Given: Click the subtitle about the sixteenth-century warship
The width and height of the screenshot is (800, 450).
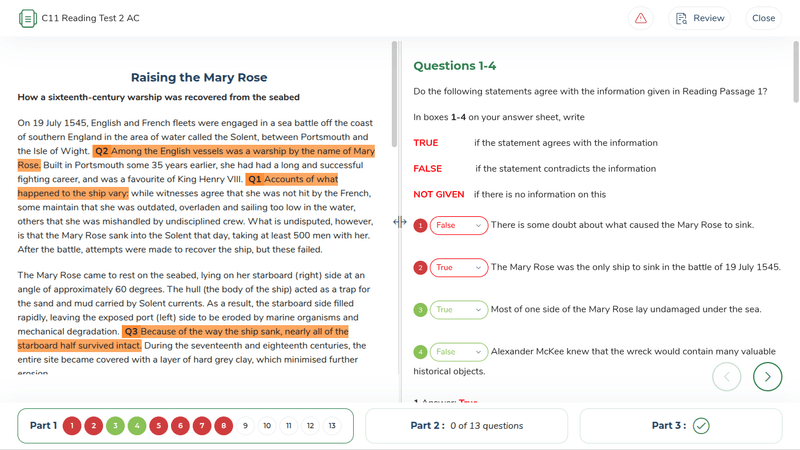Looking at the screenshot, I should pos(159,97).
